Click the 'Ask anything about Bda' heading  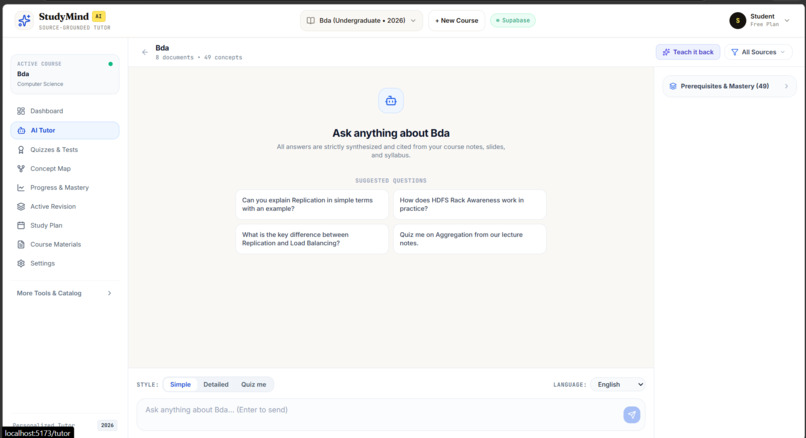click(391, 133)
